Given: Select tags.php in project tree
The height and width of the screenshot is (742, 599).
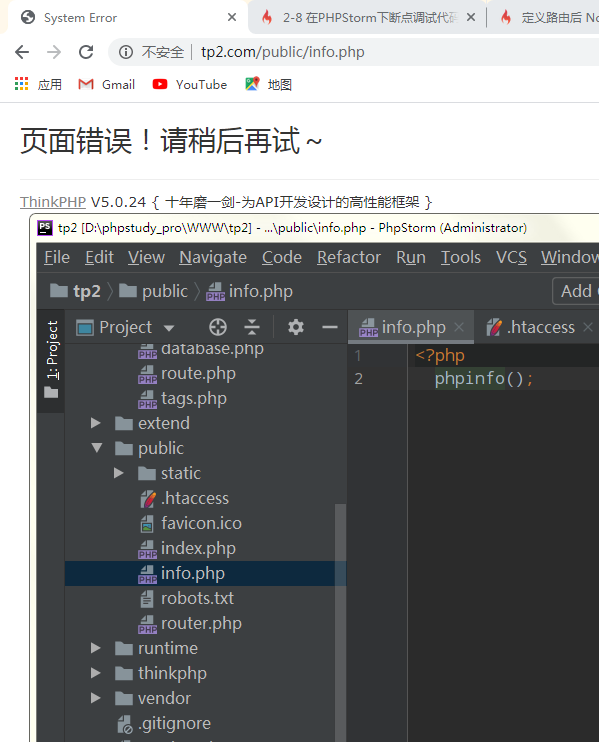Looking at the screenshot, I should (183, 399).
